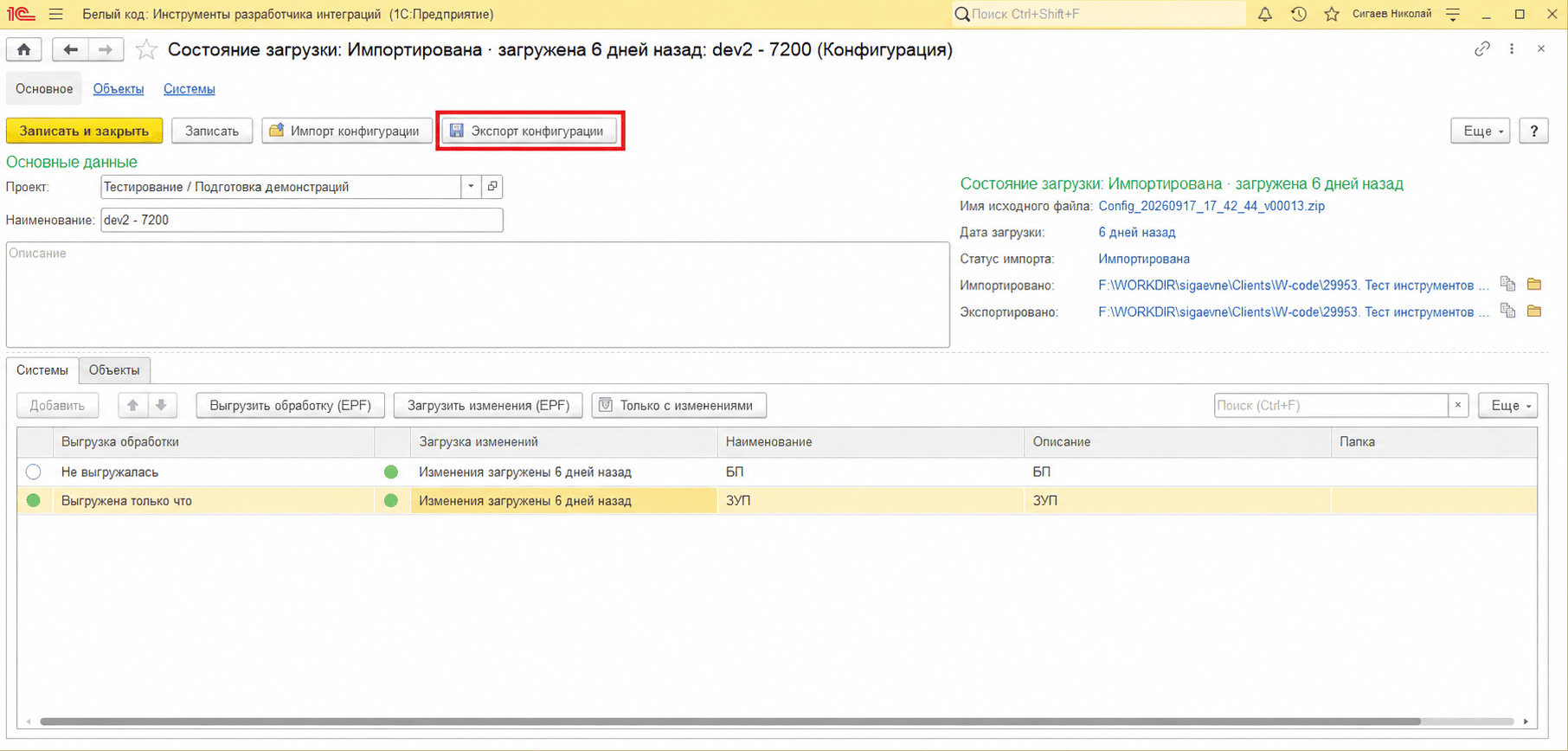Viewport: 1568px width, 751px height.
Task: Open the table Еще dropdown menu
Action: point(1507,405)
